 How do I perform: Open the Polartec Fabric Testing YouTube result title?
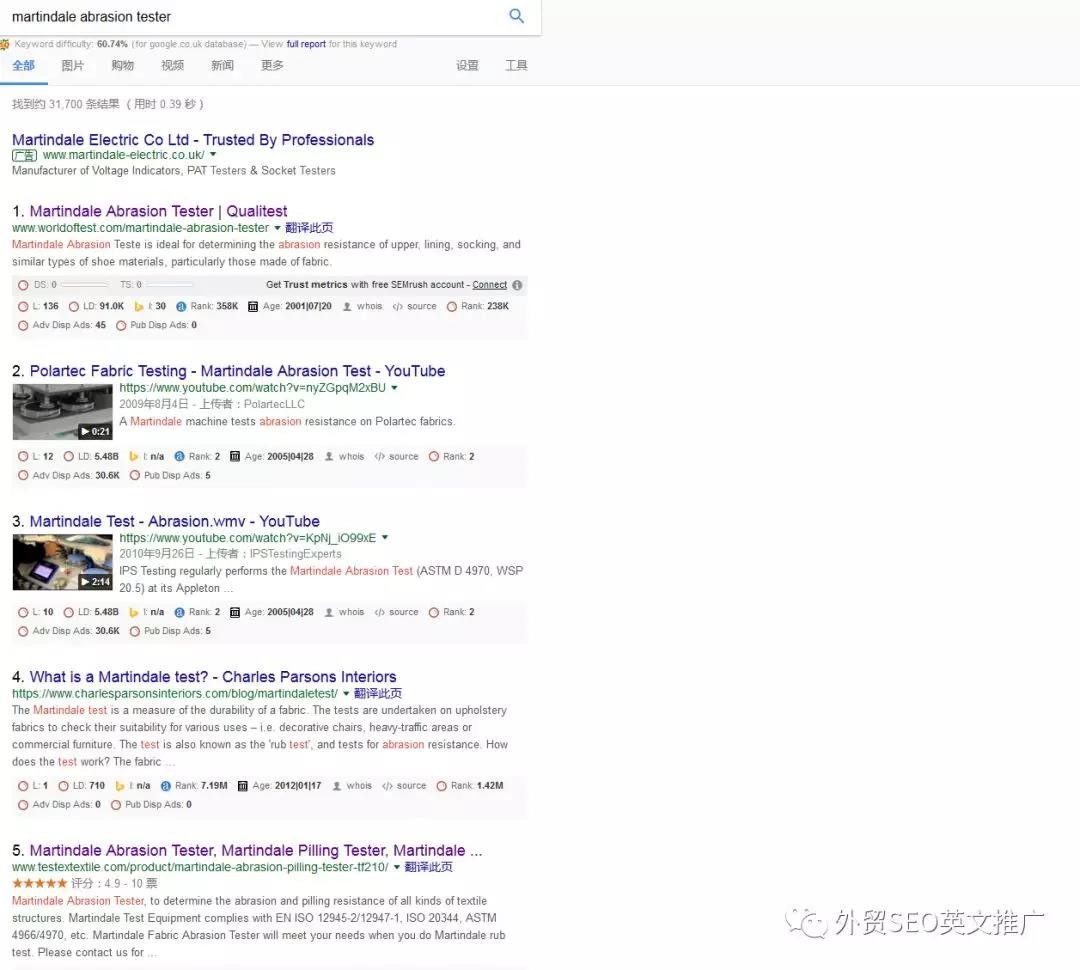pyautogui.click(x=238, y=371)
